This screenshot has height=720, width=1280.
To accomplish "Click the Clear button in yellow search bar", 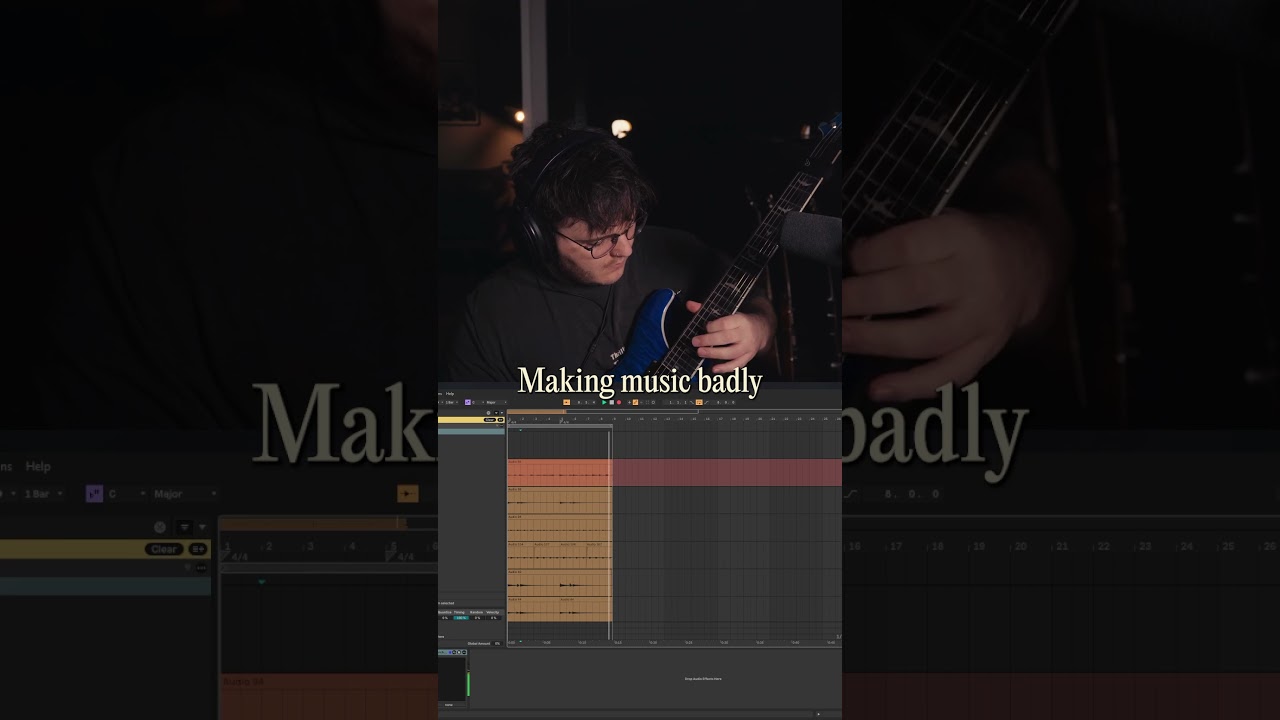I will 489,420.
